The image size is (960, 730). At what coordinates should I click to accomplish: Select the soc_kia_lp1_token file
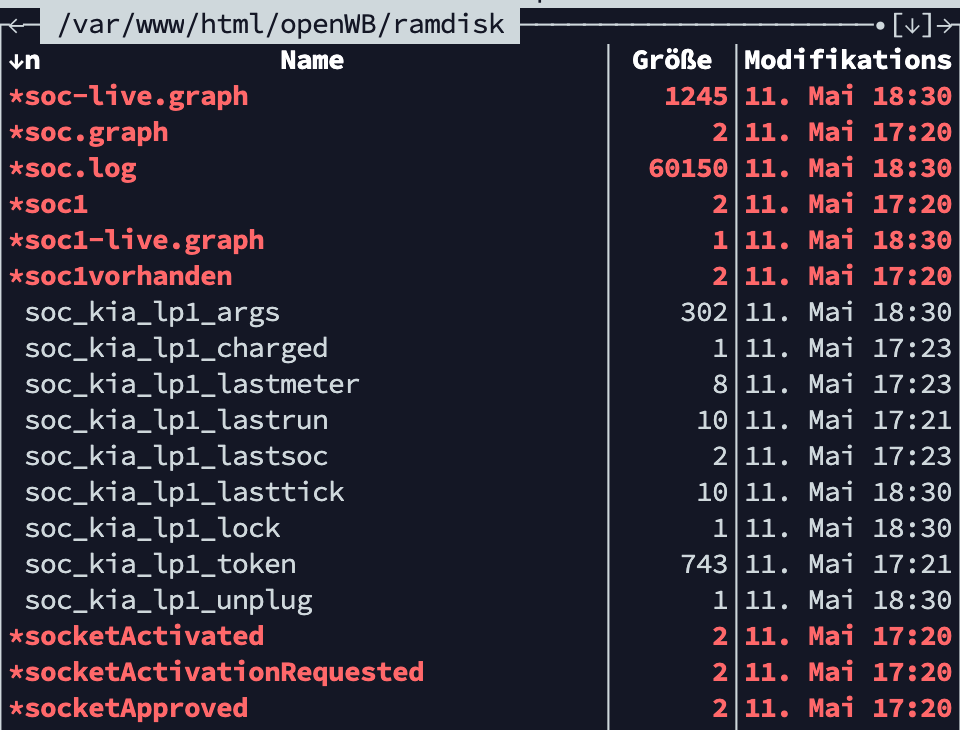coord(160,565)
